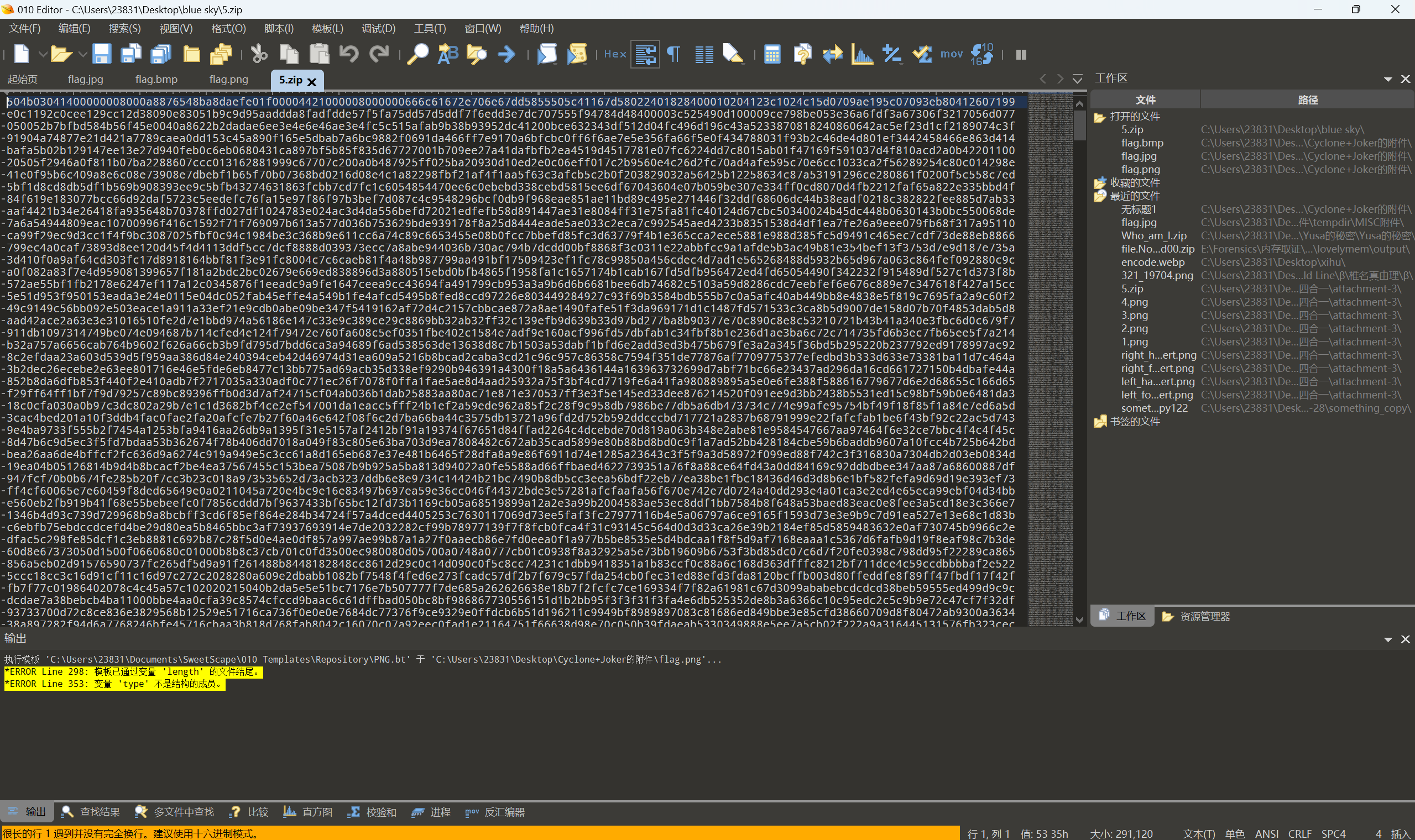Click the 路径 column header
The image size is (1415, 840).
click(1307, 99)
